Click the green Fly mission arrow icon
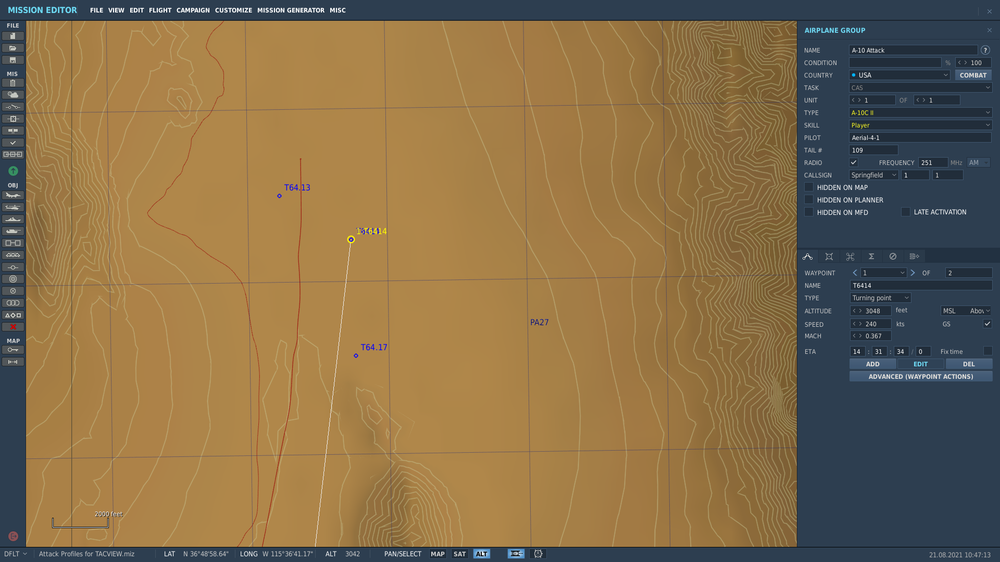1000x562 pixels. click(x=13, y=171)
